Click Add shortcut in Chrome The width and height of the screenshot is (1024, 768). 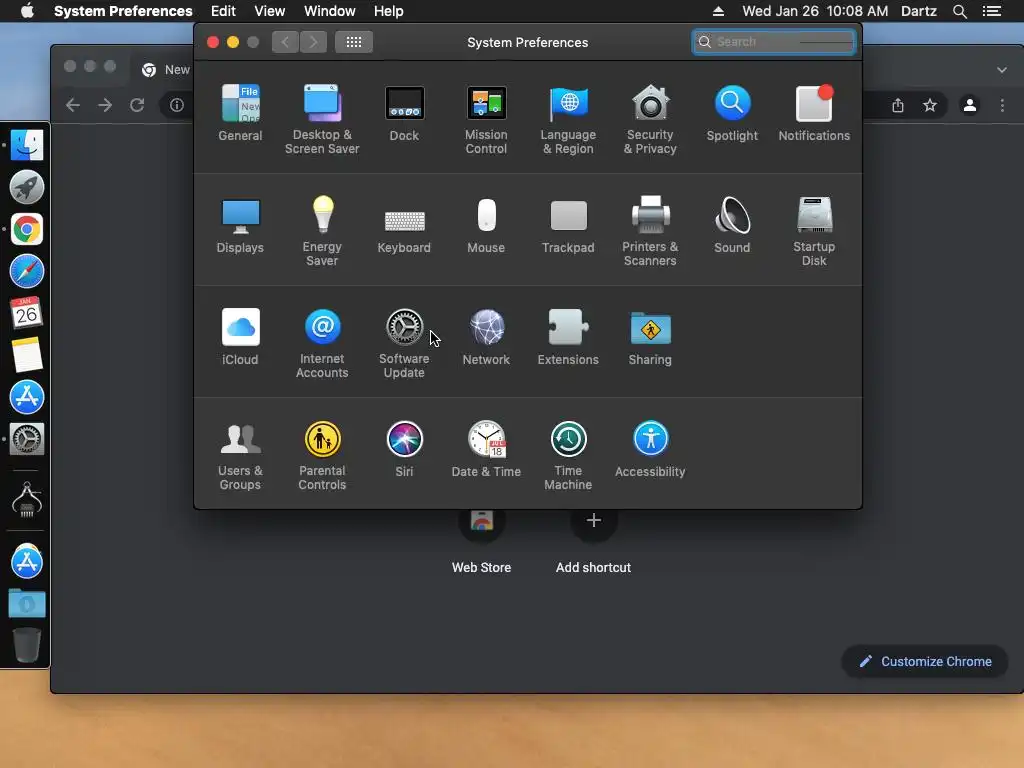pyautogui.click(x=593, y=539)
